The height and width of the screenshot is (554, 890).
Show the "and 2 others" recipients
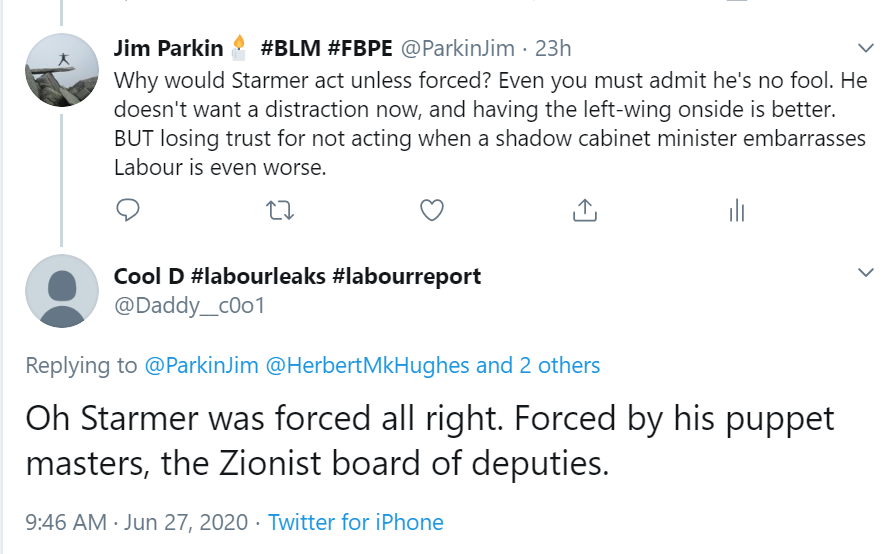538,365
